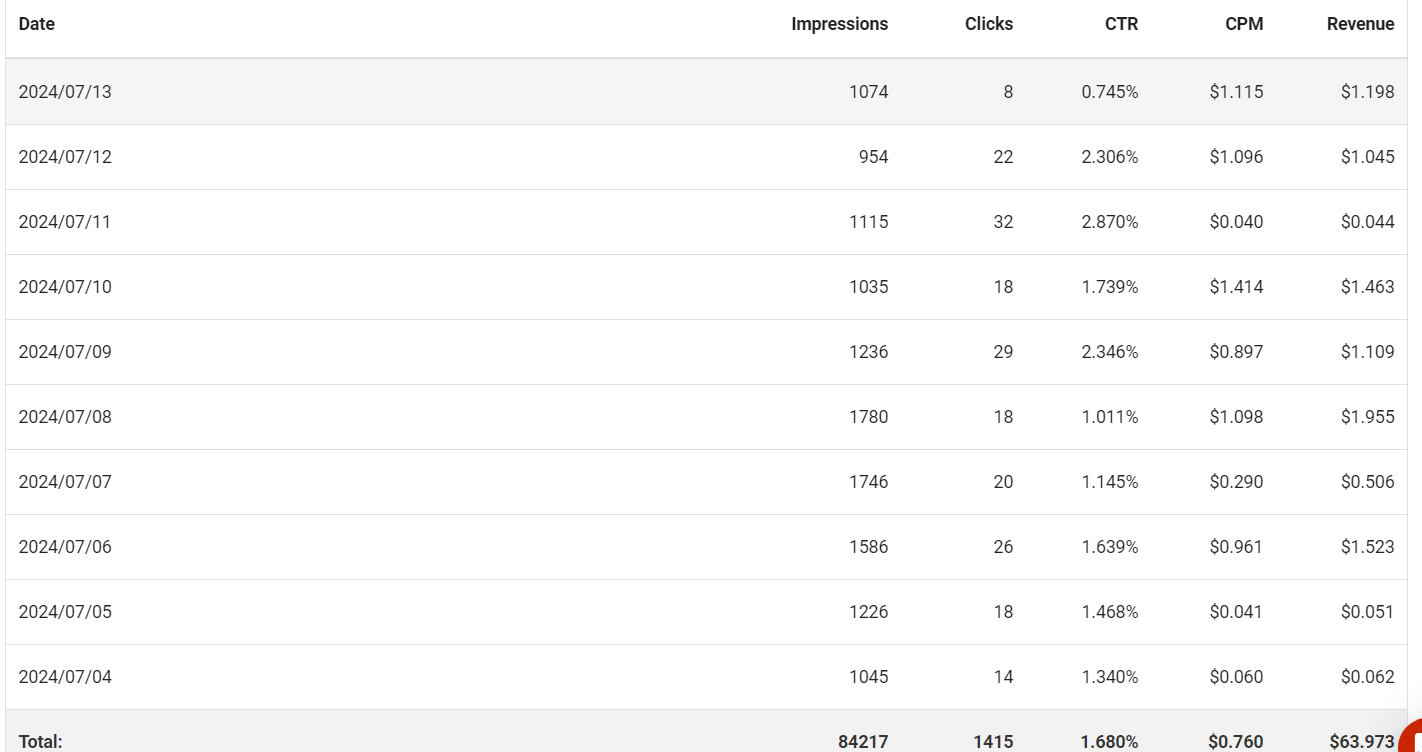1422x752 pixels.
Task: Select the 2024/07/08 row date
Action: (65, 417)
